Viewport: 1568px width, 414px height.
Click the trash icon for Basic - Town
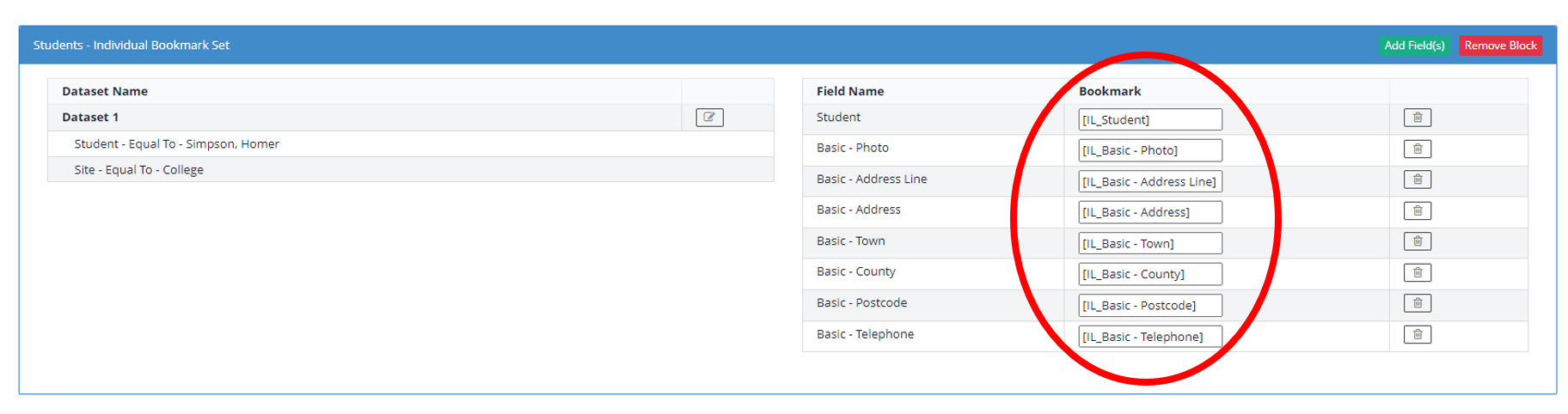(x=1417, y=241)
